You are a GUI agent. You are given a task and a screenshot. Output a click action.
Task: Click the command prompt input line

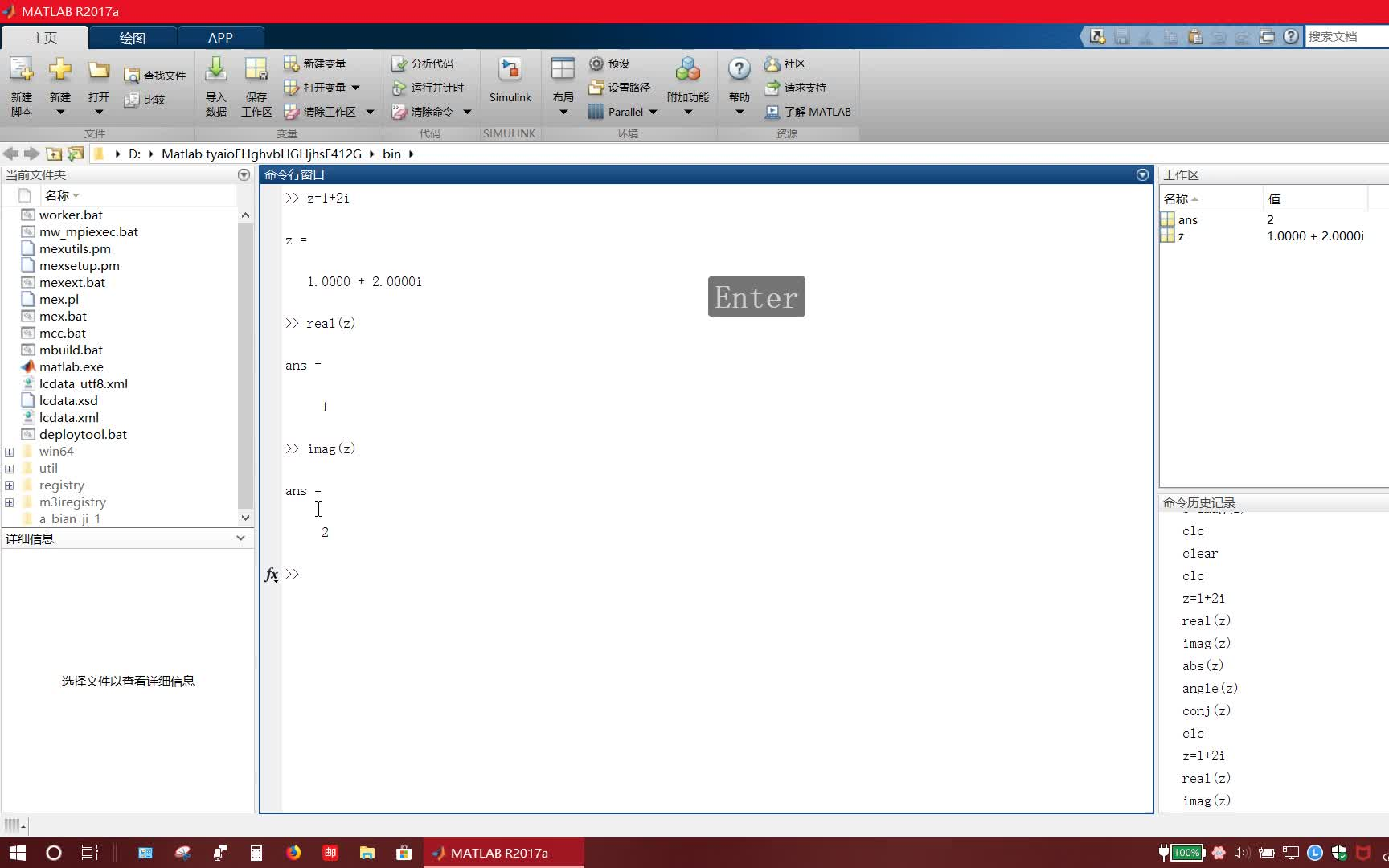tap(715, 574)
